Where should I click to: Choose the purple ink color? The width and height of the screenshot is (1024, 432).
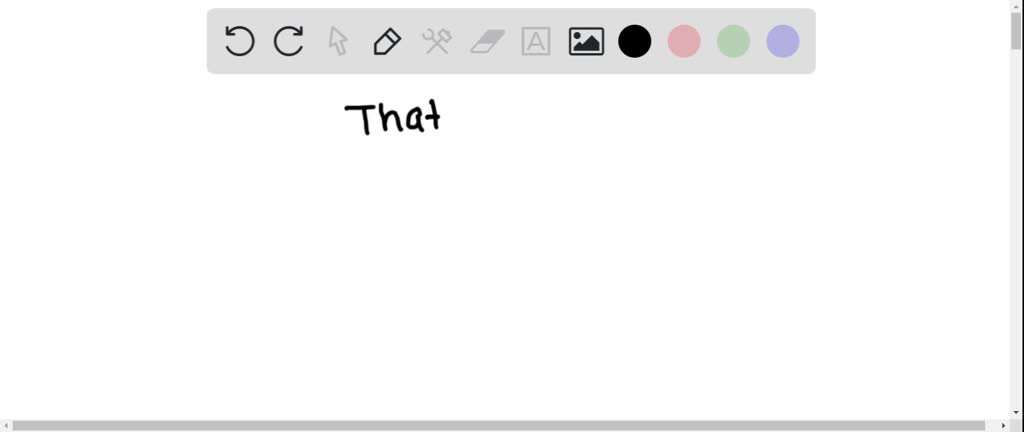pos(783,41)
